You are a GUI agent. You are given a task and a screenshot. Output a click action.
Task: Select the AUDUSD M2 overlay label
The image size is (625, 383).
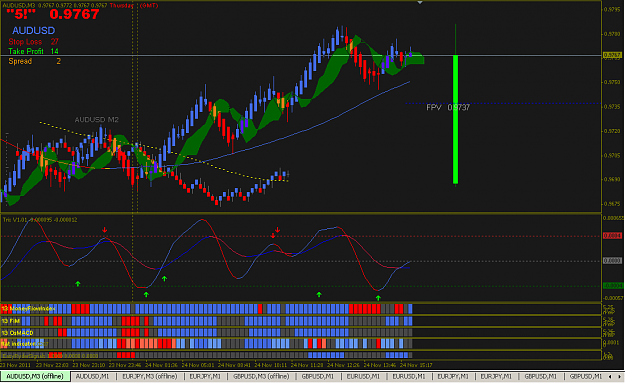click(96, 120)
